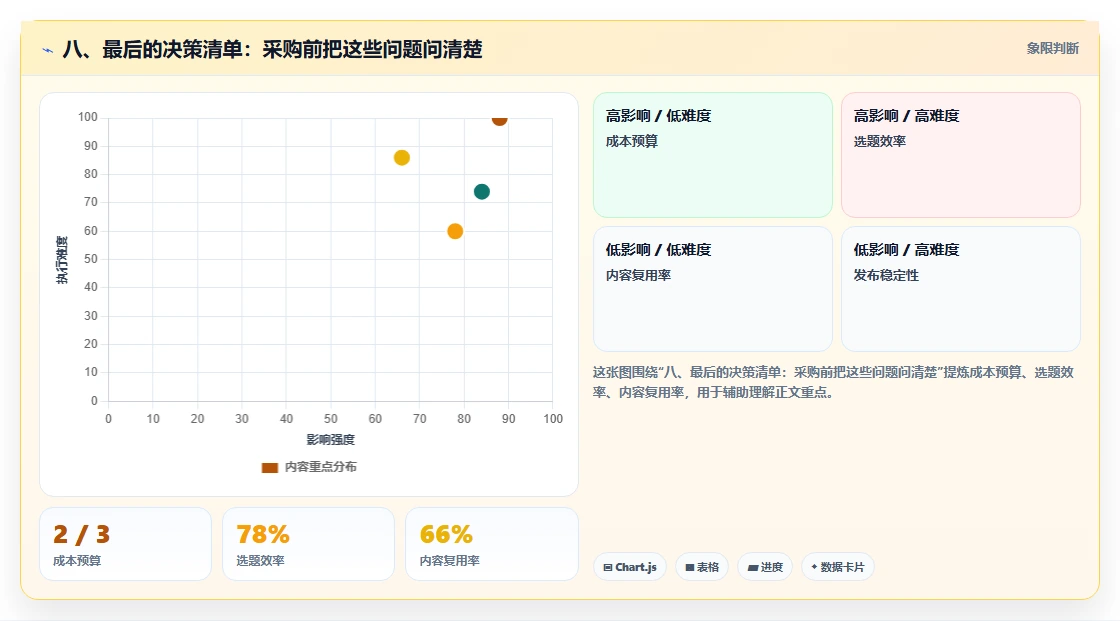The width and height of the screenshot is (1120, 621).
Task: Click the 内容重点分布 legend label
Action: pos(321,467)
